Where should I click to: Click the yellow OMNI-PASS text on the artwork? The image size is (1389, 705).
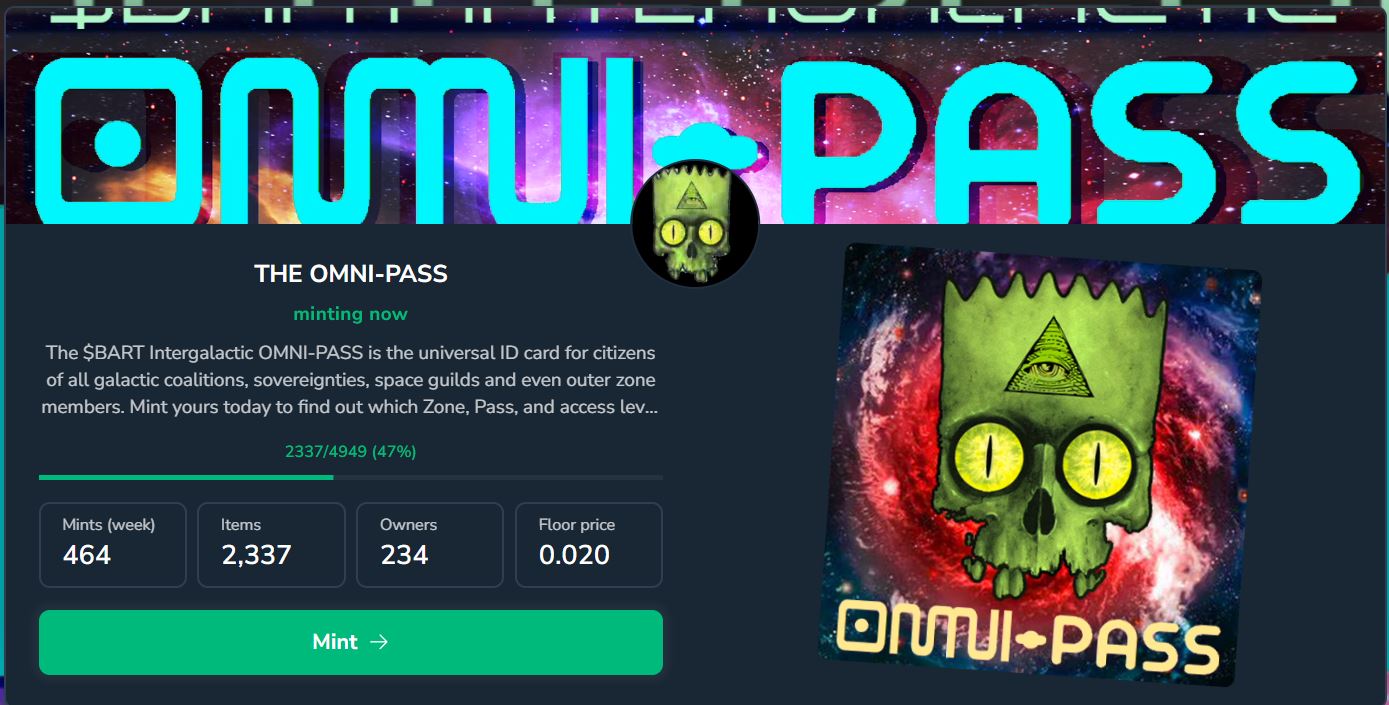1027,634
